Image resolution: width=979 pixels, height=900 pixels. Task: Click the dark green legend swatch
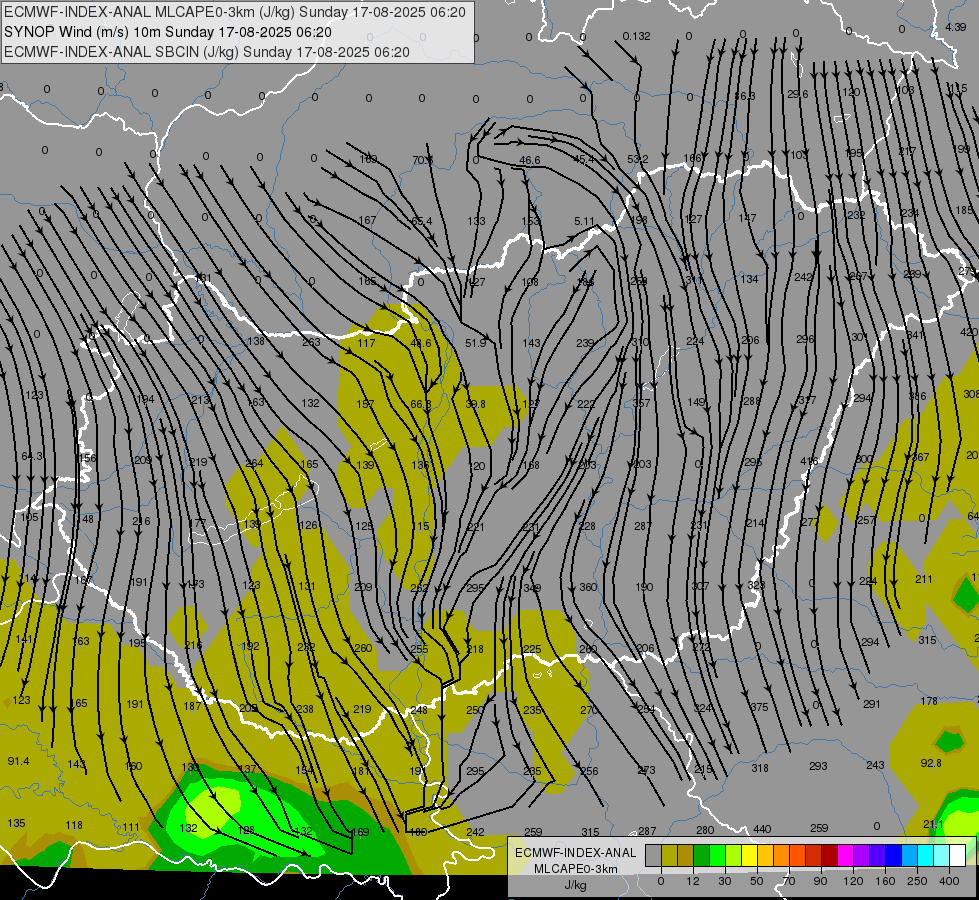(x=702, y=855)
